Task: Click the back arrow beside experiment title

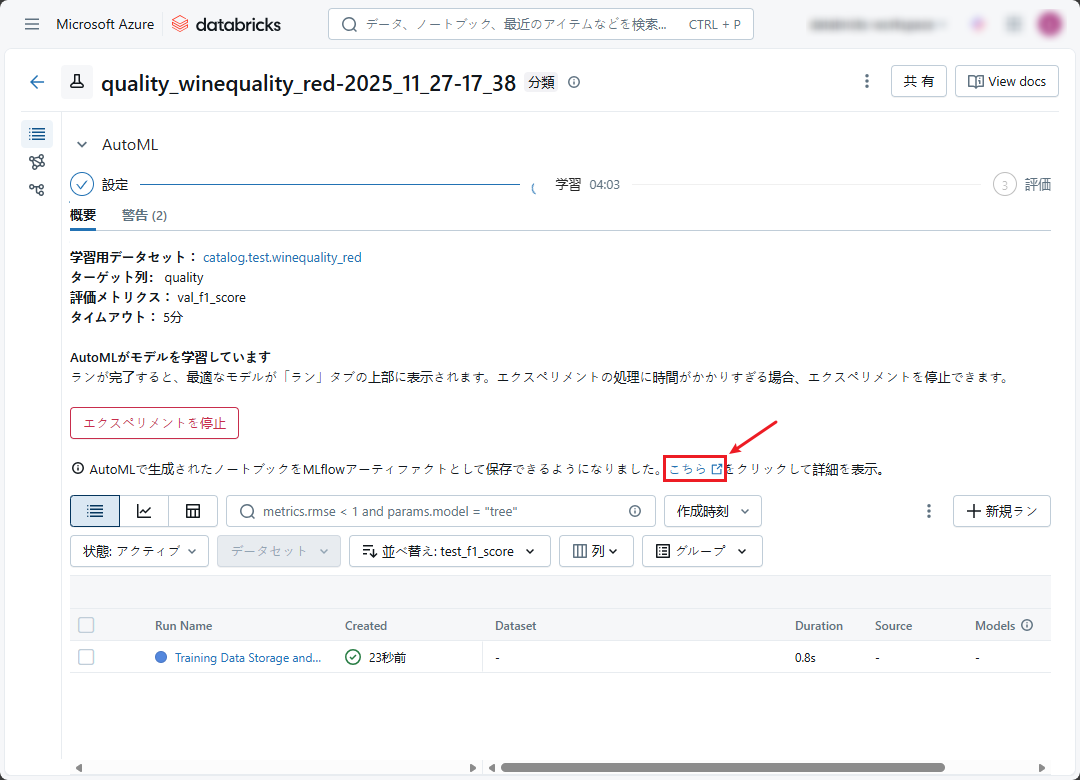Action: pyautogui.click(x=37, y=82)
